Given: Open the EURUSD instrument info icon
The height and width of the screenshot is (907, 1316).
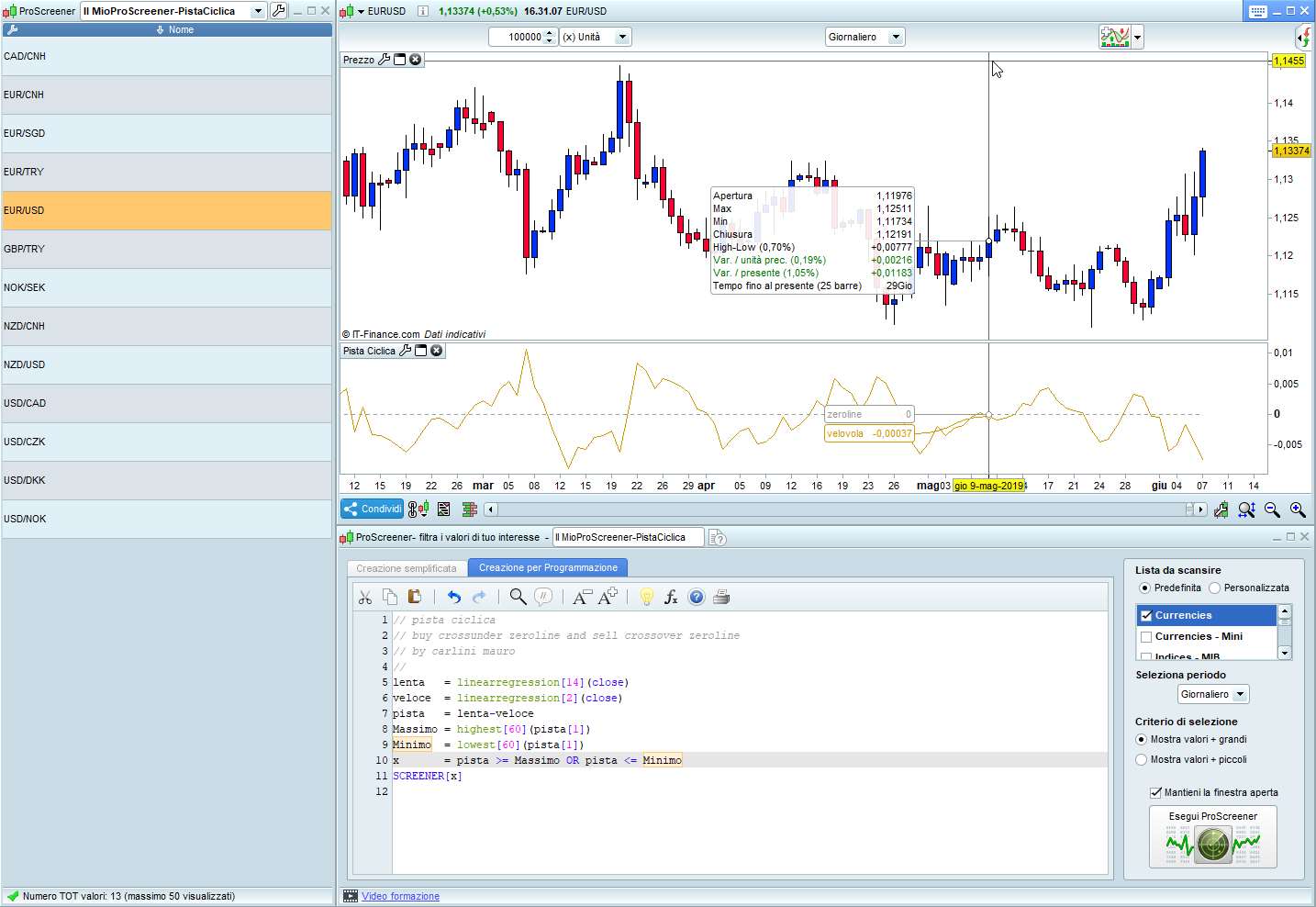Looking at the screenshot, I should (422, 11).
